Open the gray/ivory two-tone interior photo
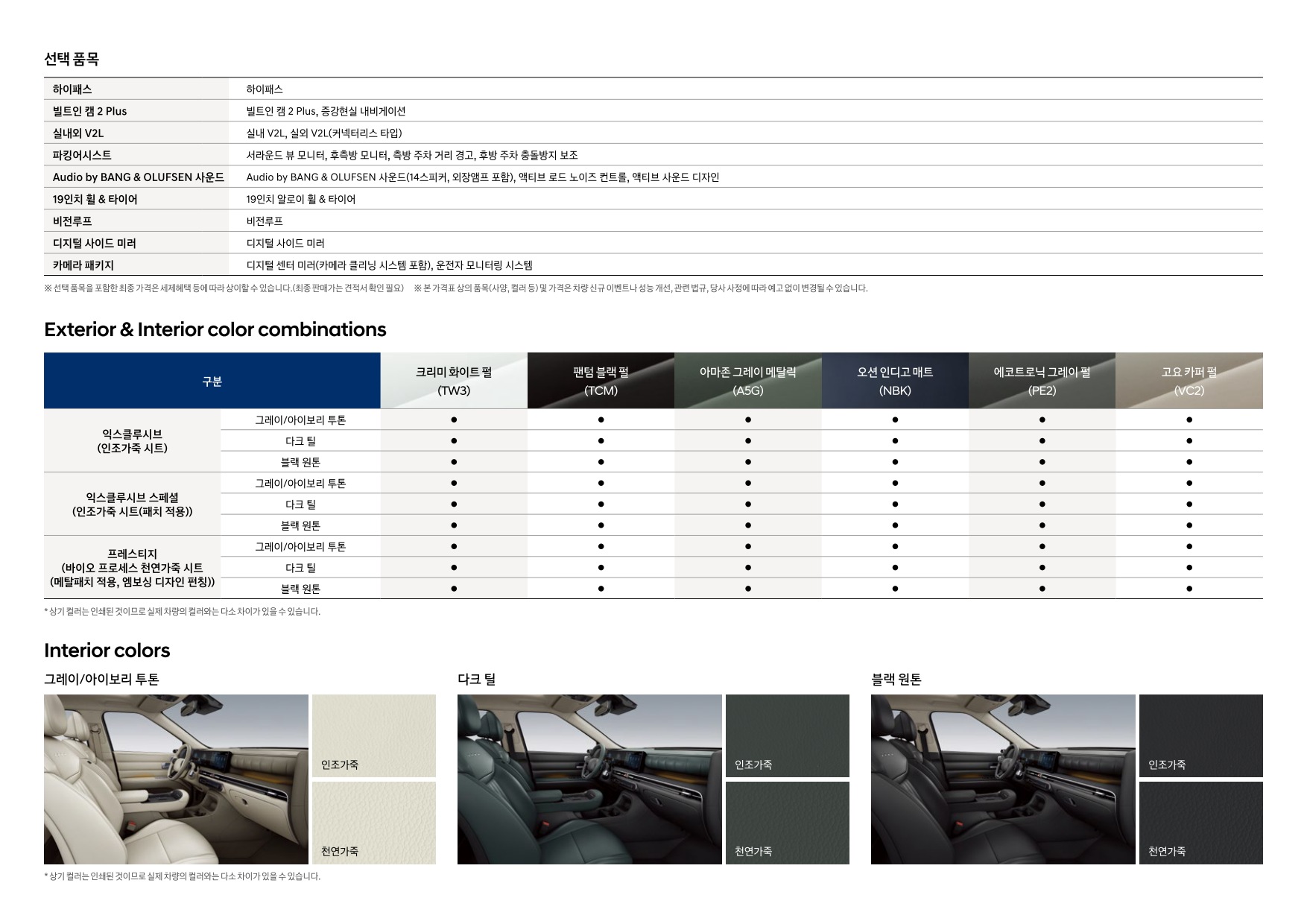 point(176,779)
